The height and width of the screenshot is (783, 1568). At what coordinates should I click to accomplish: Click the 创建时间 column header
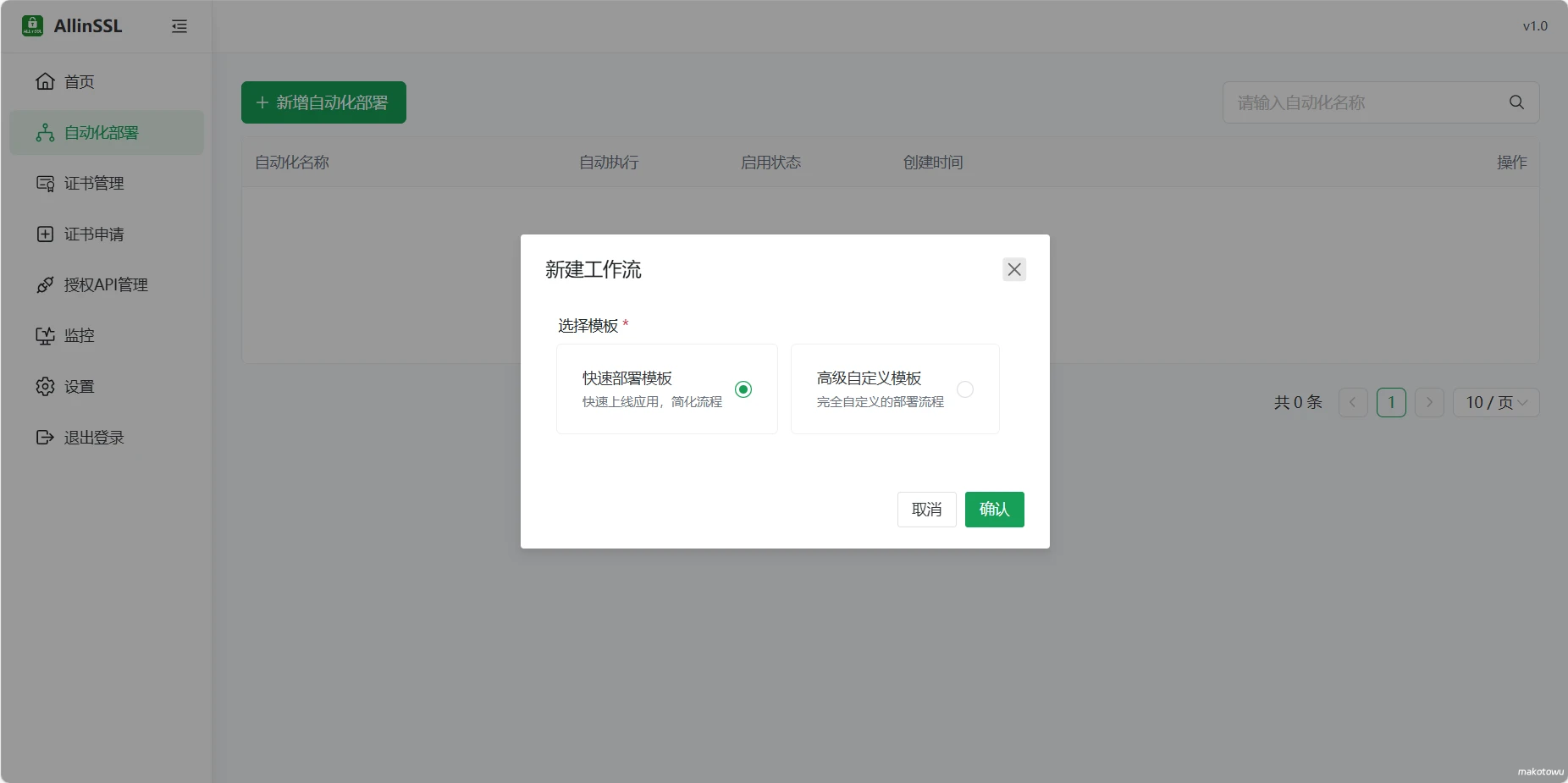click(x=933, y=162)
